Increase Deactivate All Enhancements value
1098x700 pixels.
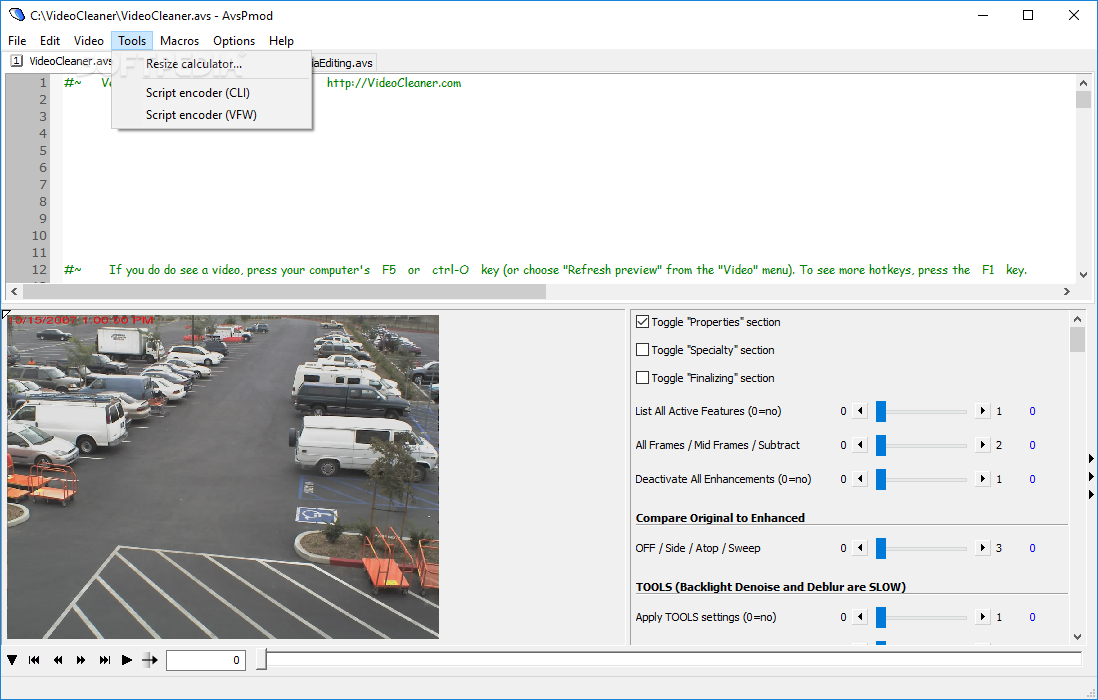coord(983,479)
